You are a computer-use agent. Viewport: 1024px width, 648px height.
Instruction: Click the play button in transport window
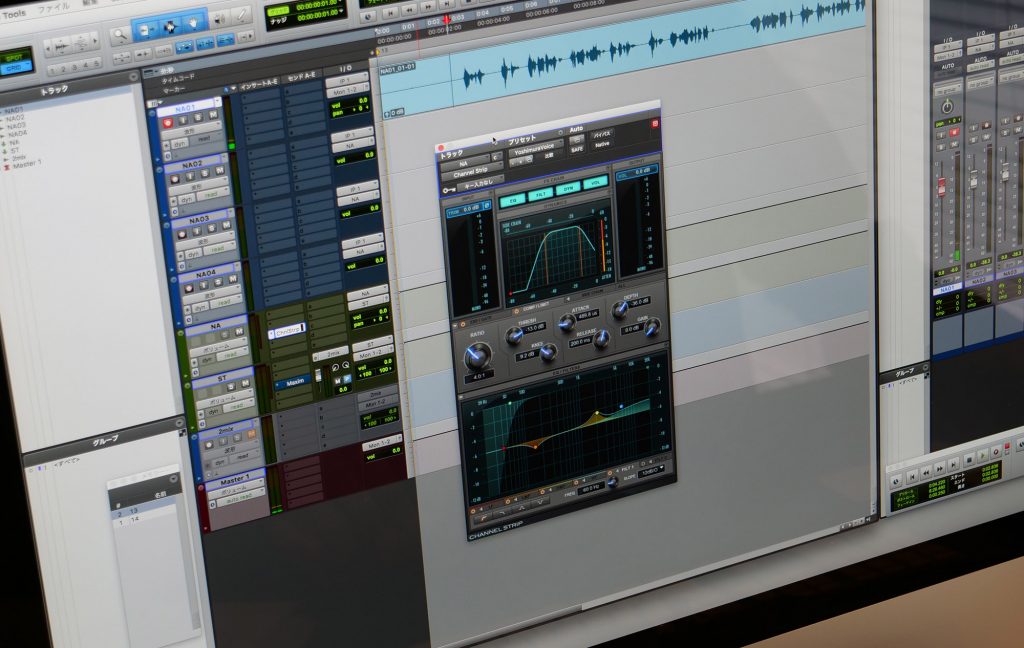[984, 456]
